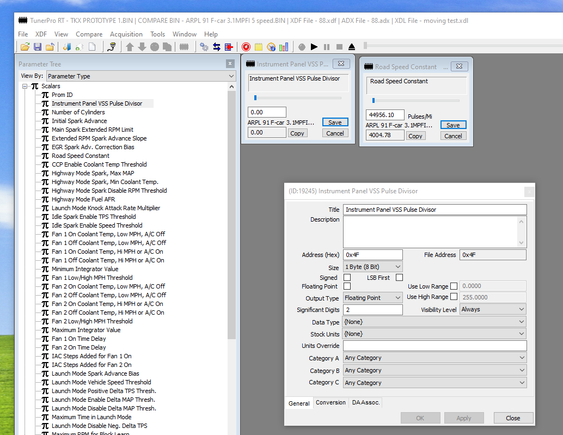The width and height of the screenshot is (563, 435).
Task: Switch to the Conversion tab
Action: (x=330, y=402)
